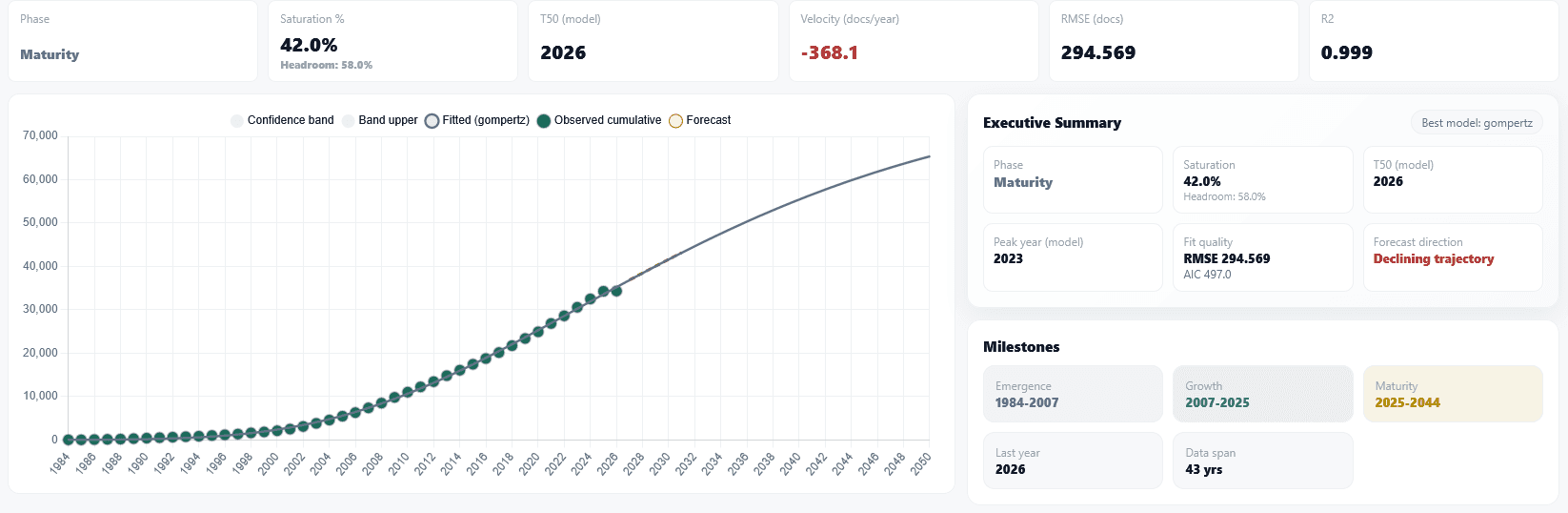The width and height of the screenshot is (1568, 513).
Task: Click the Emergence 1984-2007 milestone
Action: (1073, 394)
